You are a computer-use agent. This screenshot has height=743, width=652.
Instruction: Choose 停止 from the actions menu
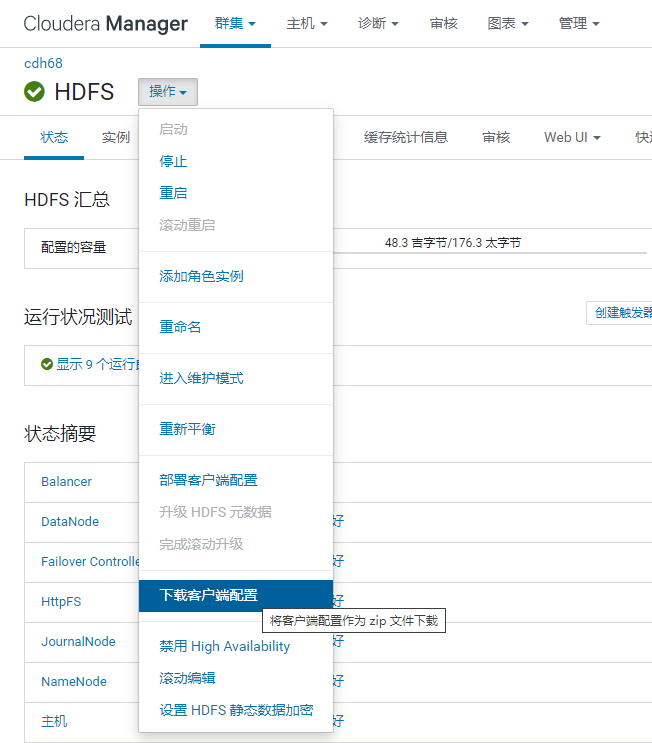pyautogui.click(x=173, y=161)
